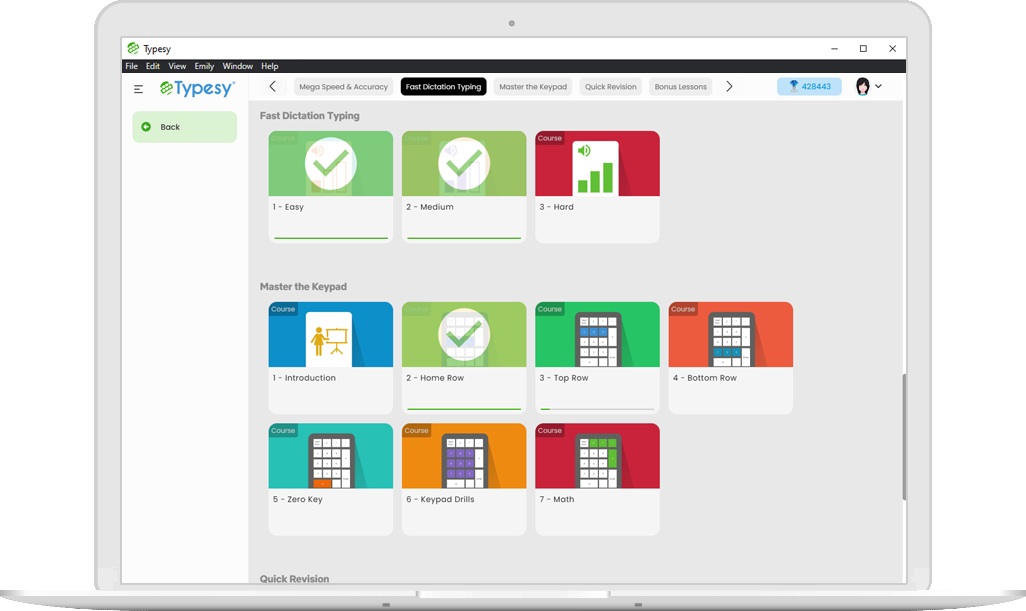1026x611 pixels.
Task: Open the 6 - Keypad Drills keypad icon
Action: 465,461
